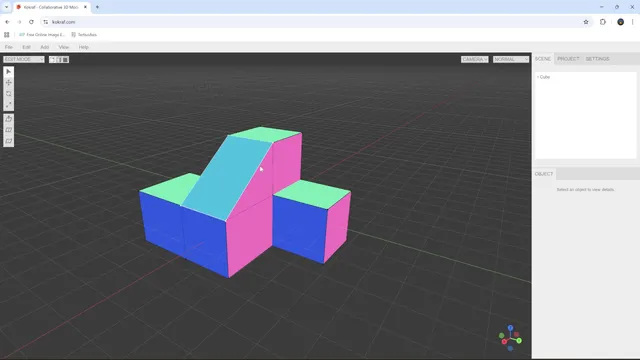This screenshot has width=640, height=360.
Task: Open the browser profile avatar
Action: (620, 22)
